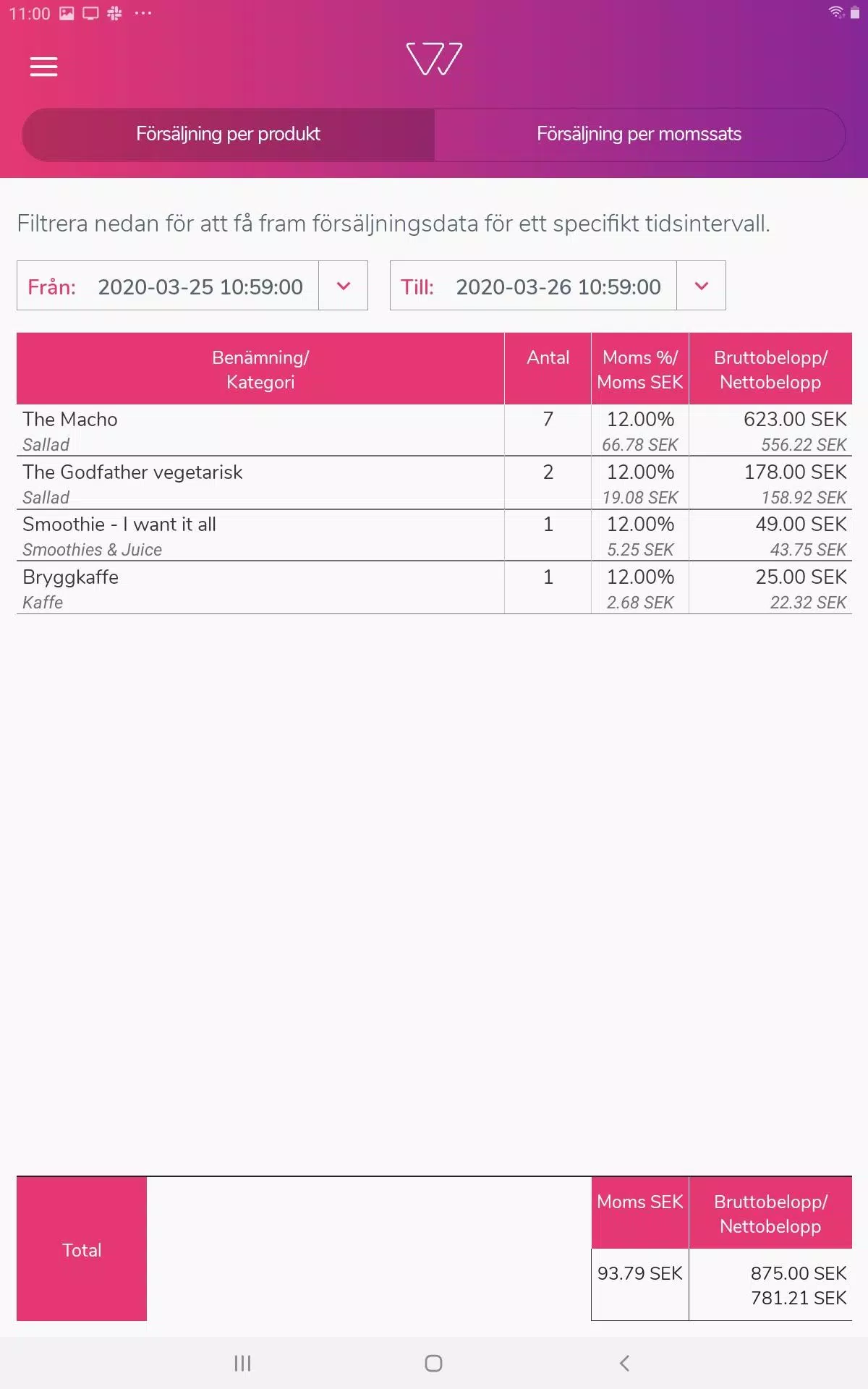Click the Total label box
The height and width of the screenshot is (1389, 868).
pos(82,1249)
